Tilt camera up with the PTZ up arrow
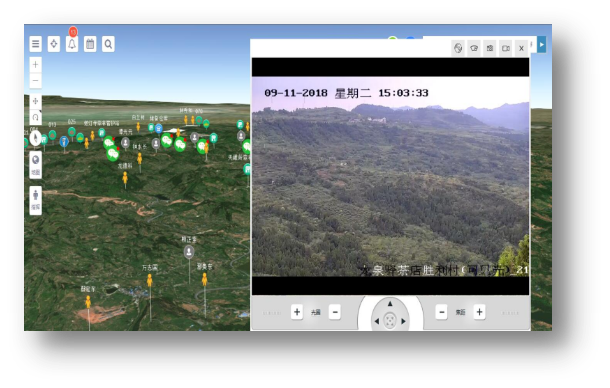The image size is (610, 388). click(x=390, y=304)
